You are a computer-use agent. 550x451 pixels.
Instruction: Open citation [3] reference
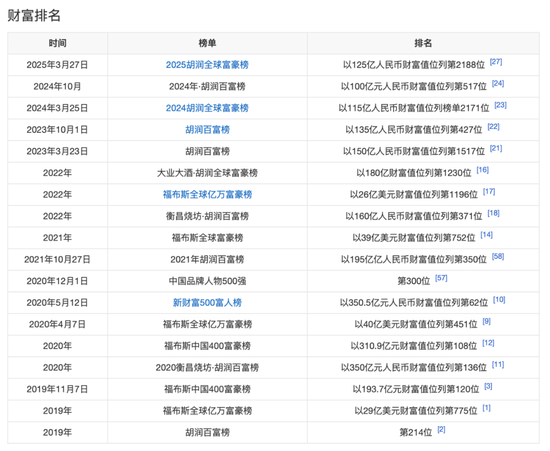tap(488, 386)
